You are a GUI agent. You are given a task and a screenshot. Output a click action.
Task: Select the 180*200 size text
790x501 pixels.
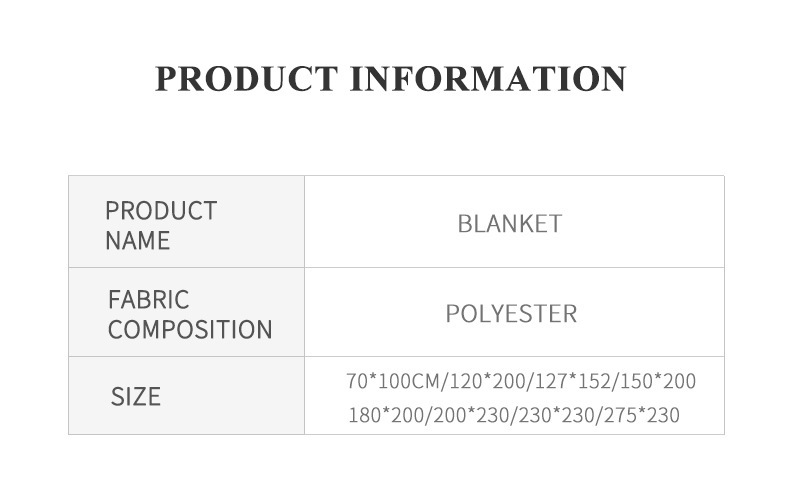click(386, 415)
